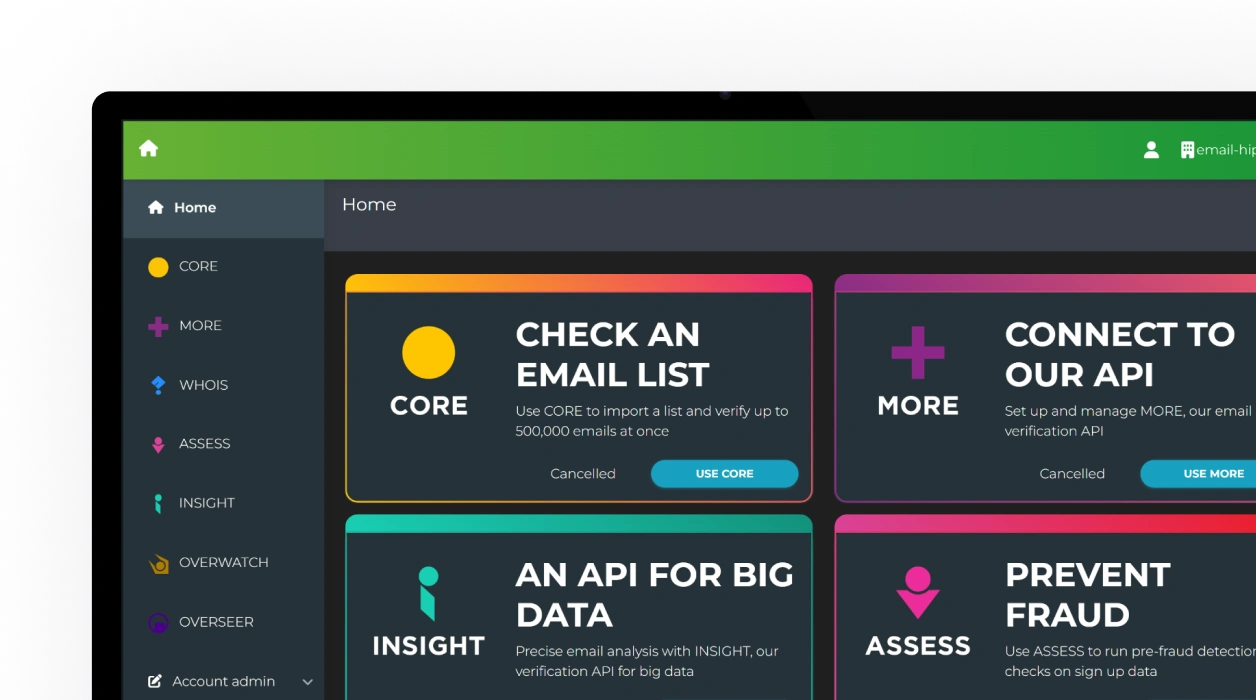Open Account admin menu item

[x=224, y=681]
